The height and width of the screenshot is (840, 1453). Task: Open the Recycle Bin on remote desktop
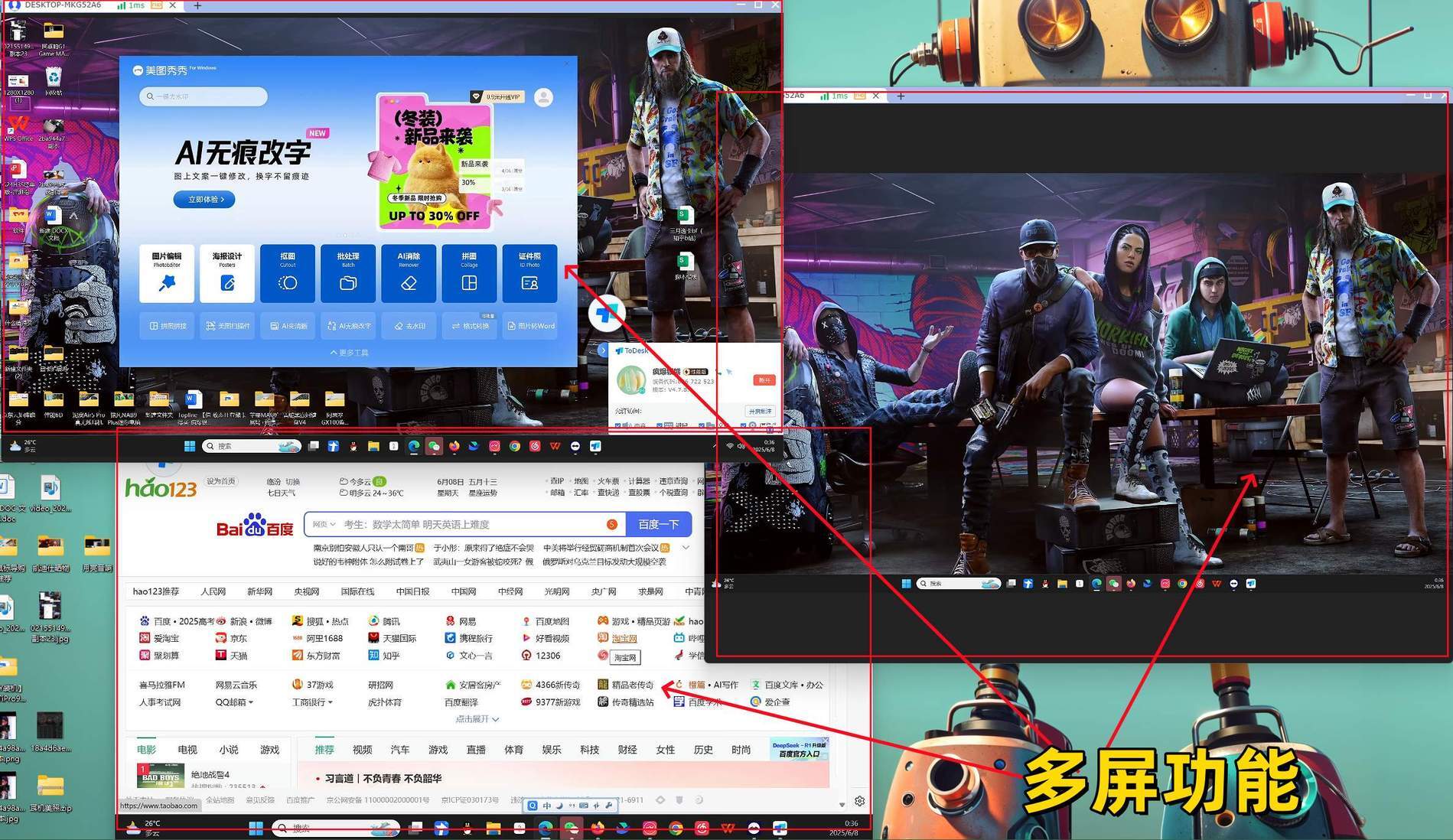tap(53, 80)
